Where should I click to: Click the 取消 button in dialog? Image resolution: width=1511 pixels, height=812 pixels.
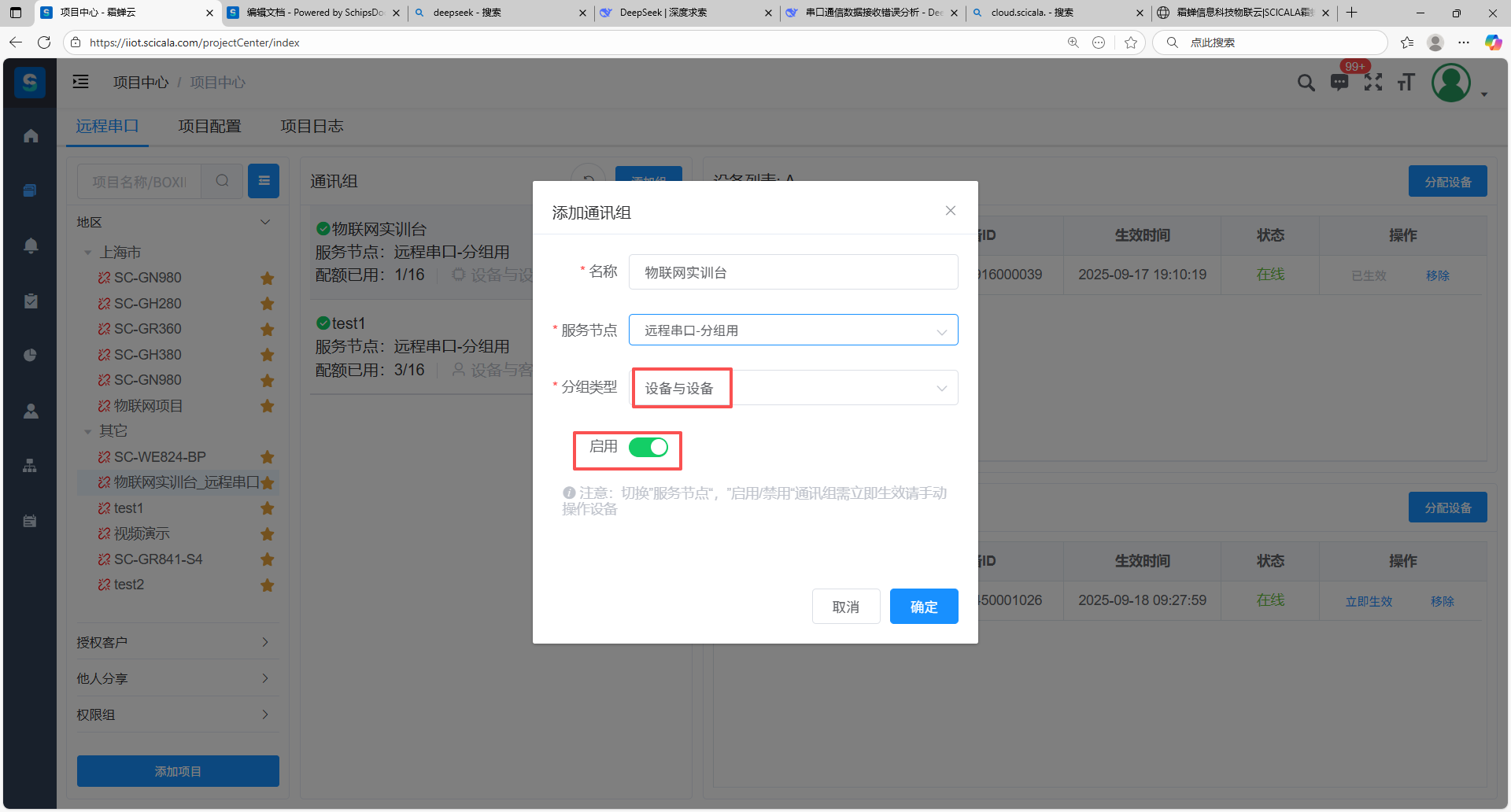pos(845,607)
